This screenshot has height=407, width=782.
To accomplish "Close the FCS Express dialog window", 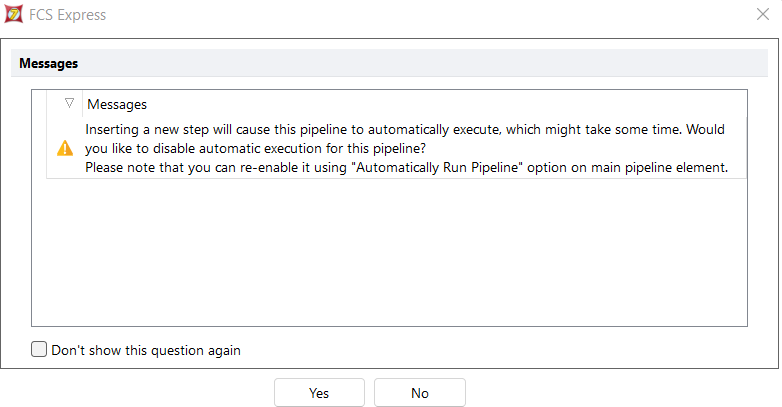I will click(763, 15).
